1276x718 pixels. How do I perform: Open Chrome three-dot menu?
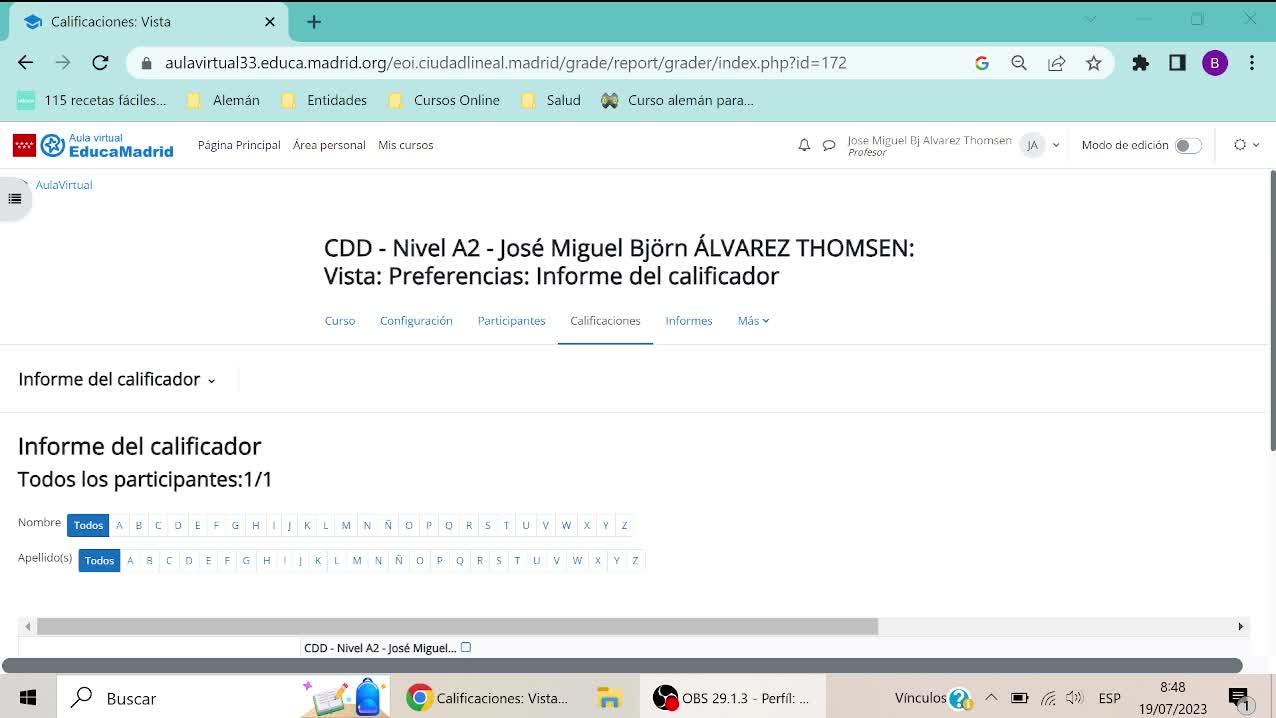coord(1252,63)
